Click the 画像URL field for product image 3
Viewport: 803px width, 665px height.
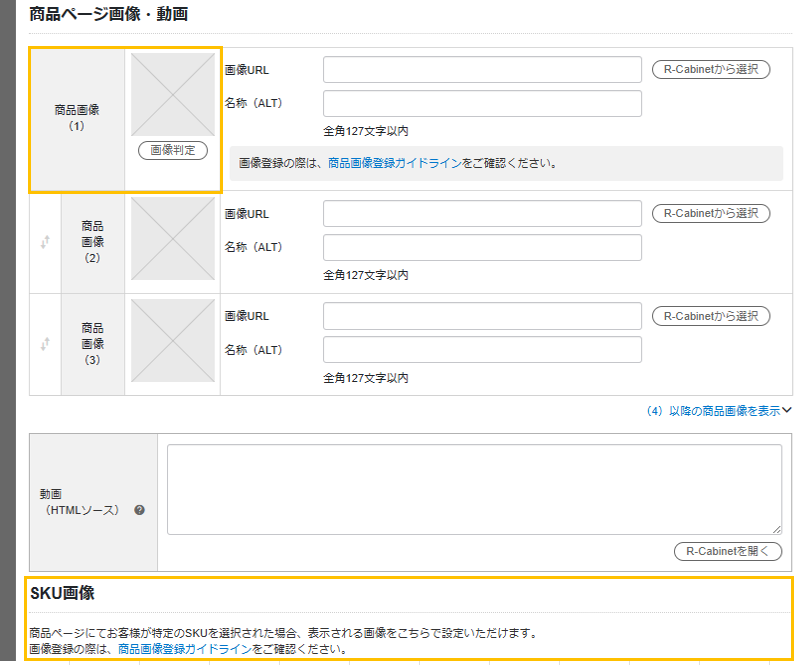[x=482, y=317]
